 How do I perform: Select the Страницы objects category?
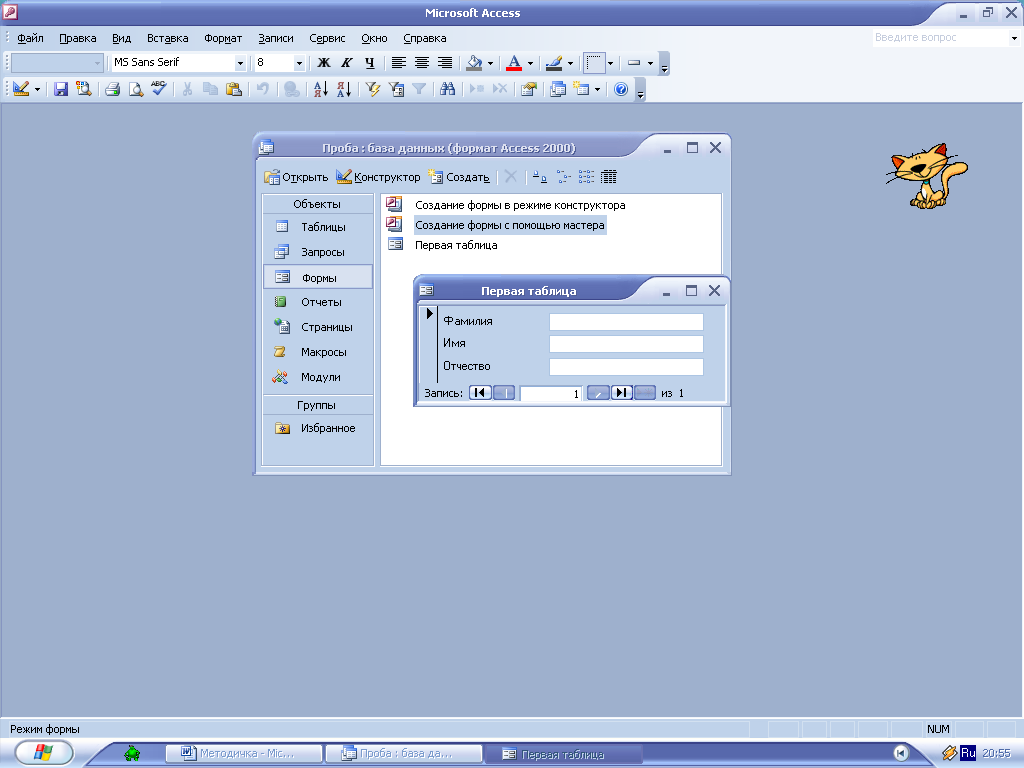tap(317, 327)
